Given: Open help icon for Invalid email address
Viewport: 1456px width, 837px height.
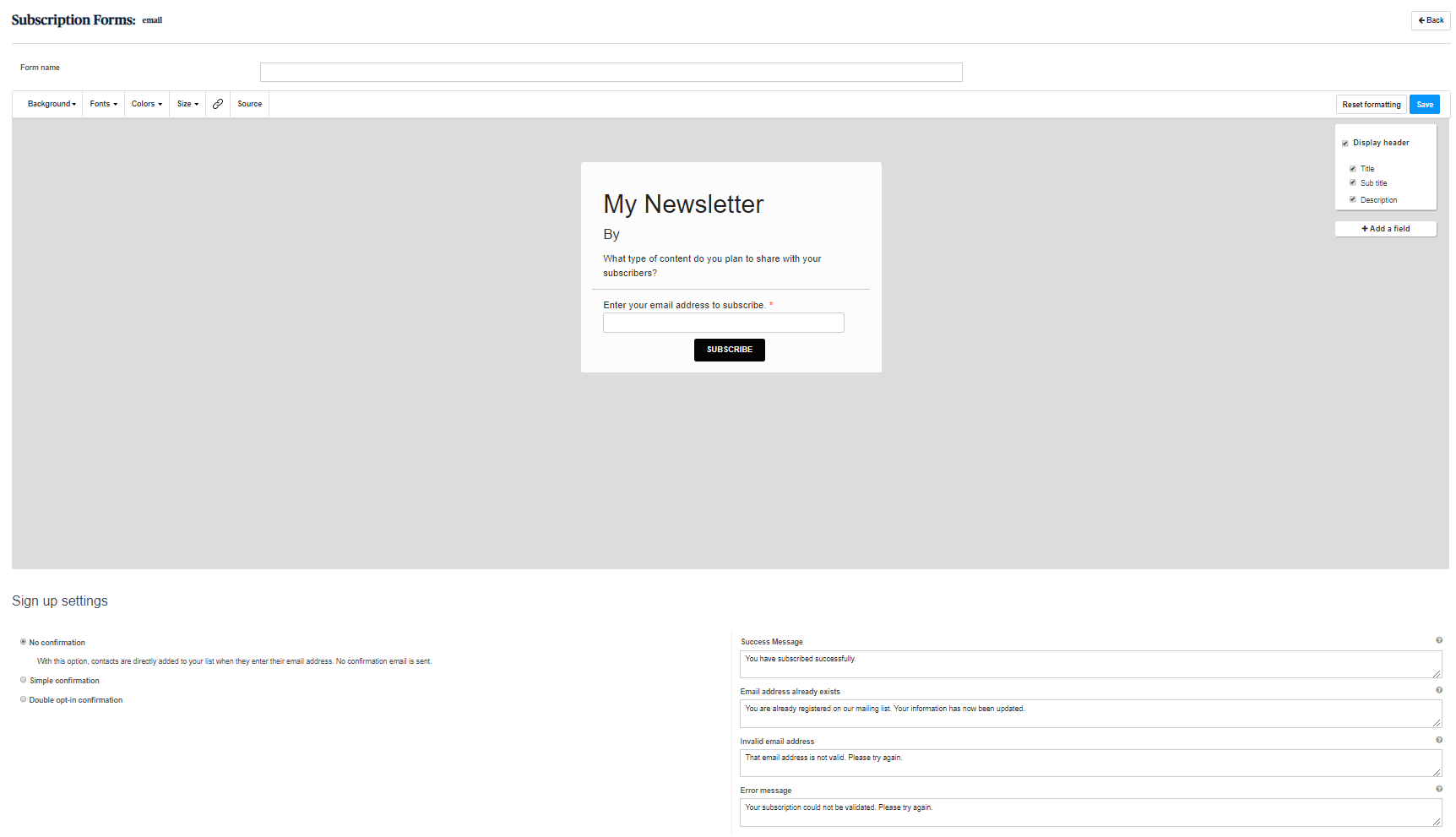Looking at the screenshot, I should click(1439, 740).
